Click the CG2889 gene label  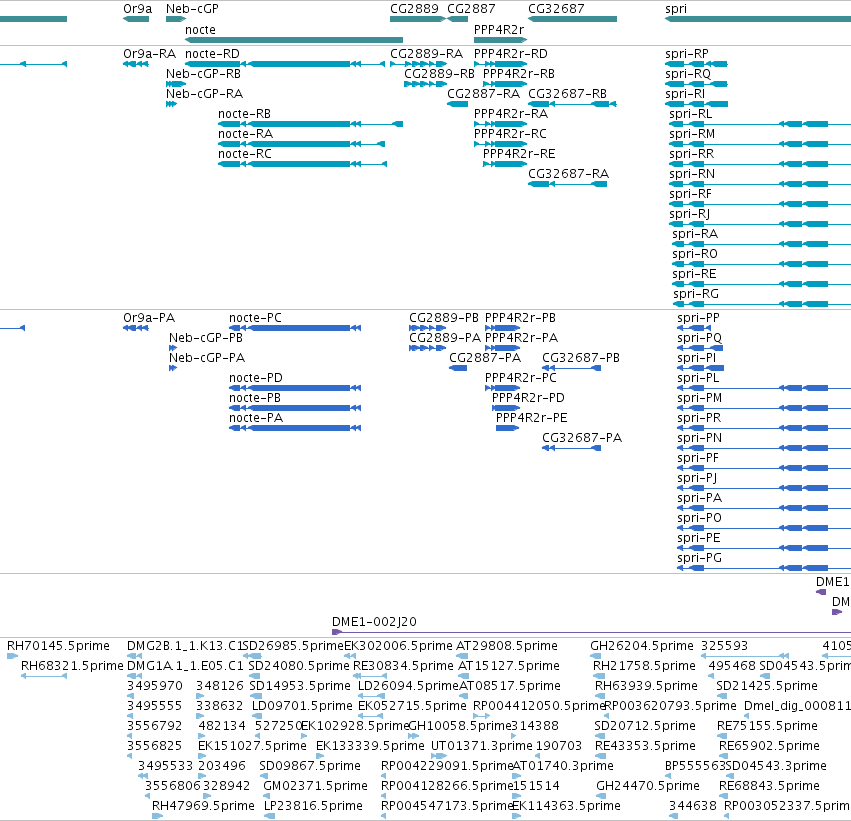click(414, 9)
